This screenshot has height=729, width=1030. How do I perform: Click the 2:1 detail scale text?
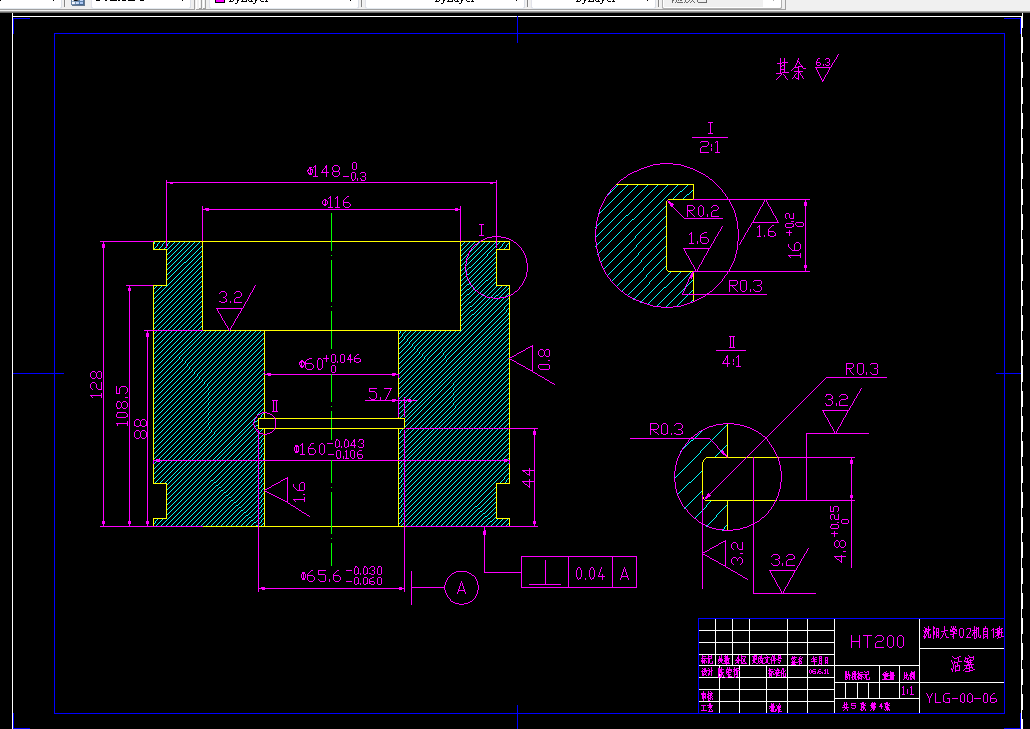click(x=710, y=148)
